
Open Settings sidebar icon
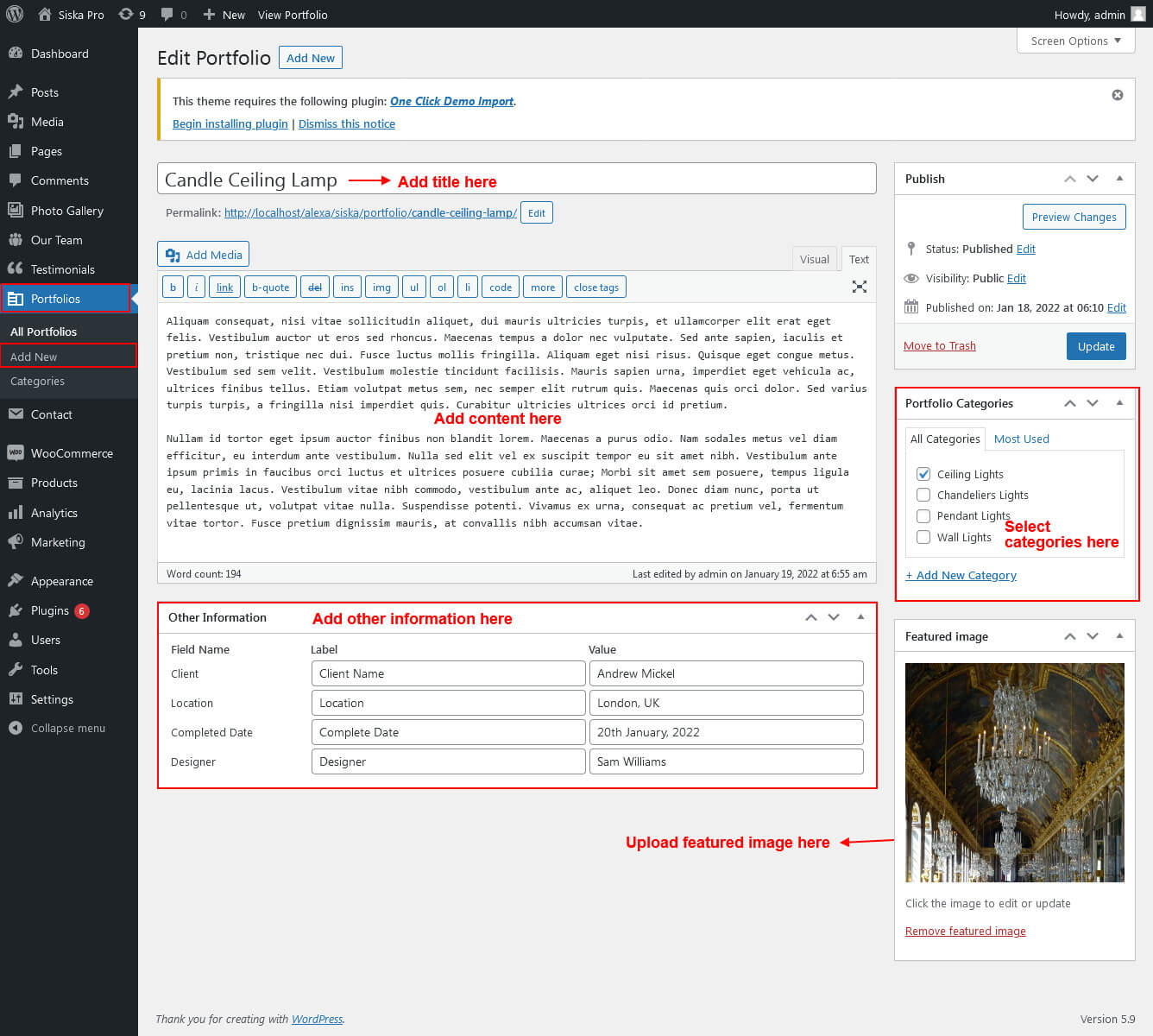[x=16, y=698]
